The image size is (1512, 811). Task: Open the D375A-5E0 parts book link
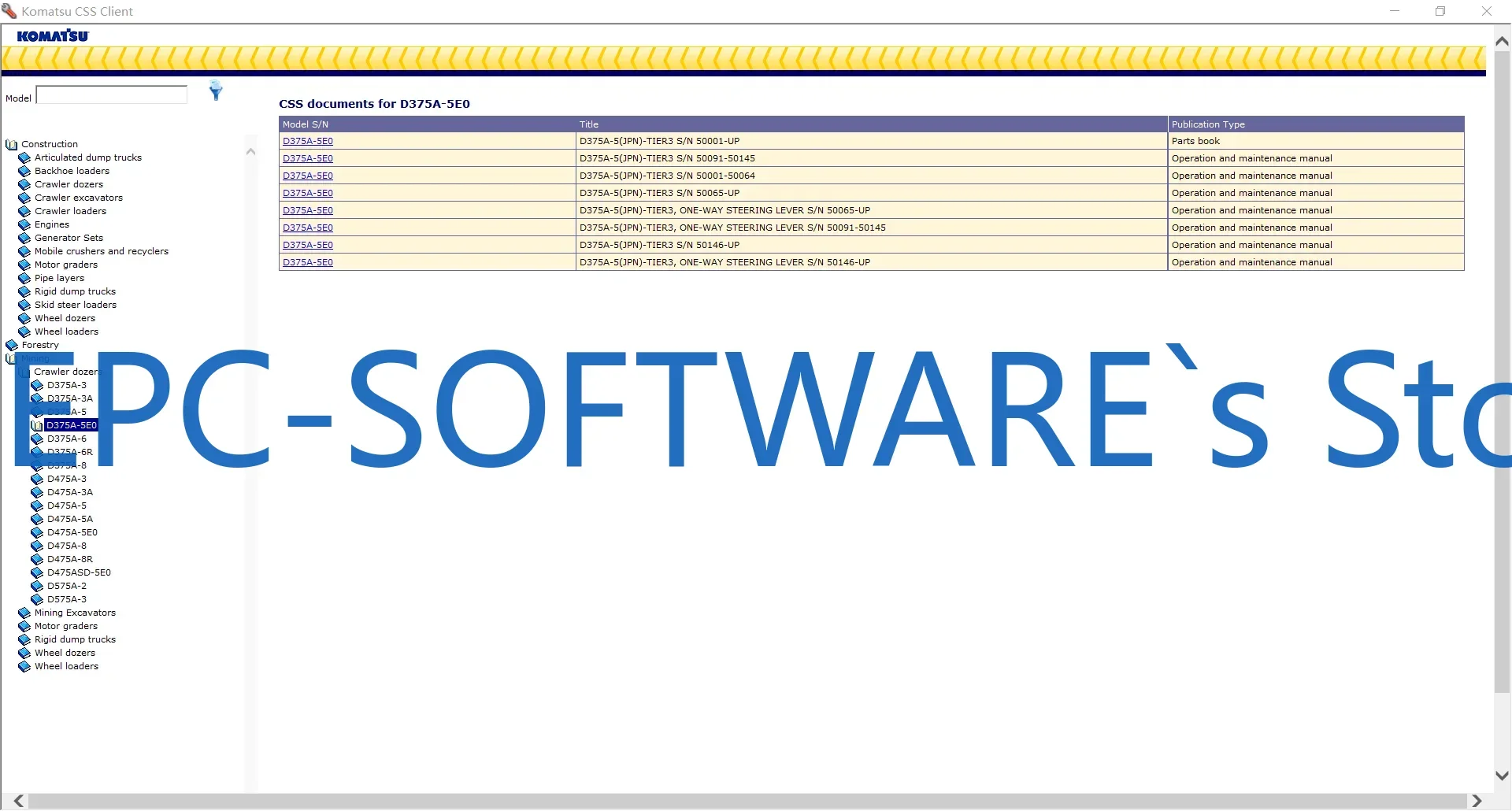(x=308, y=141)
